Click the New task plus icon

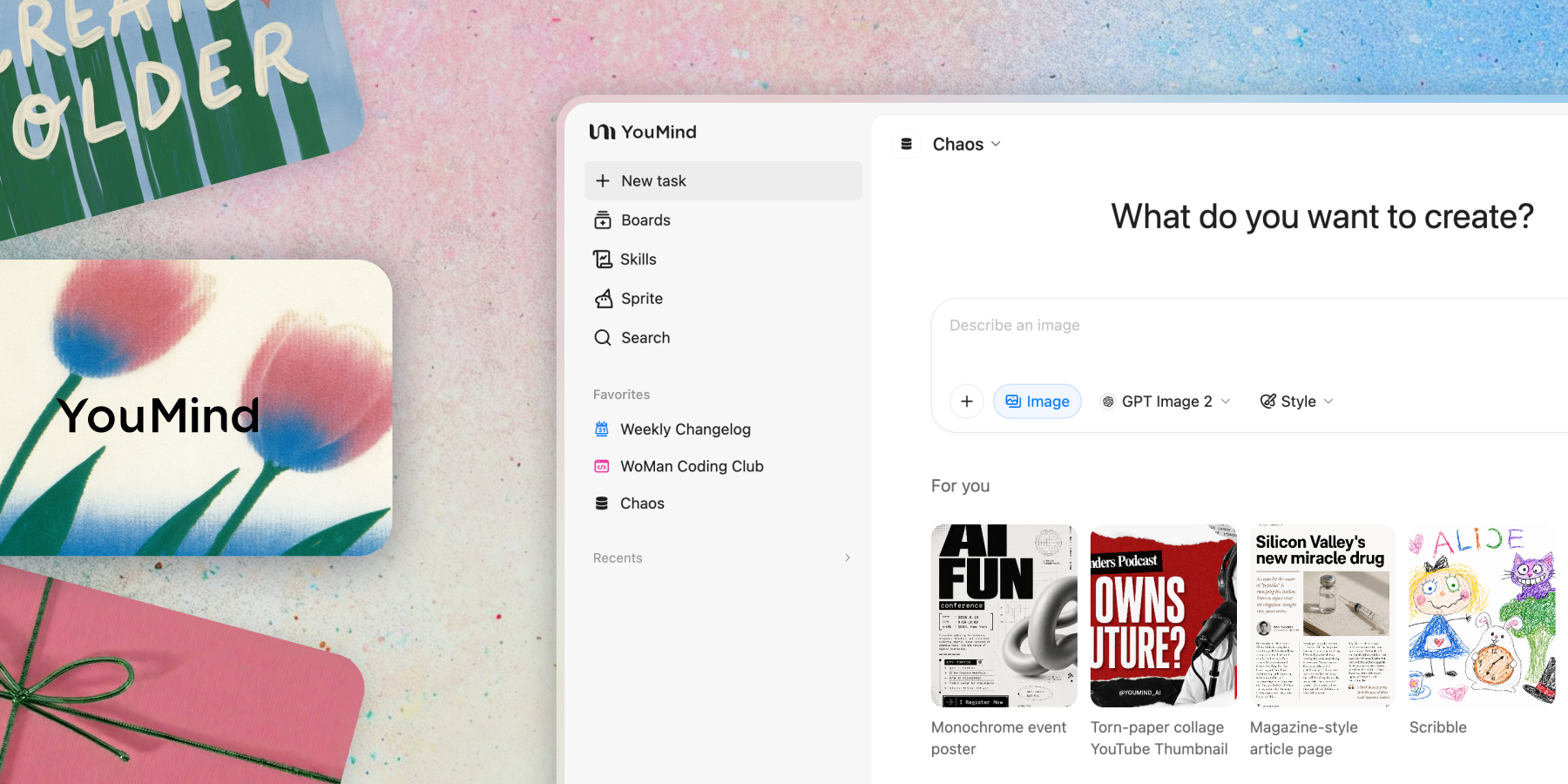(603, 180)
